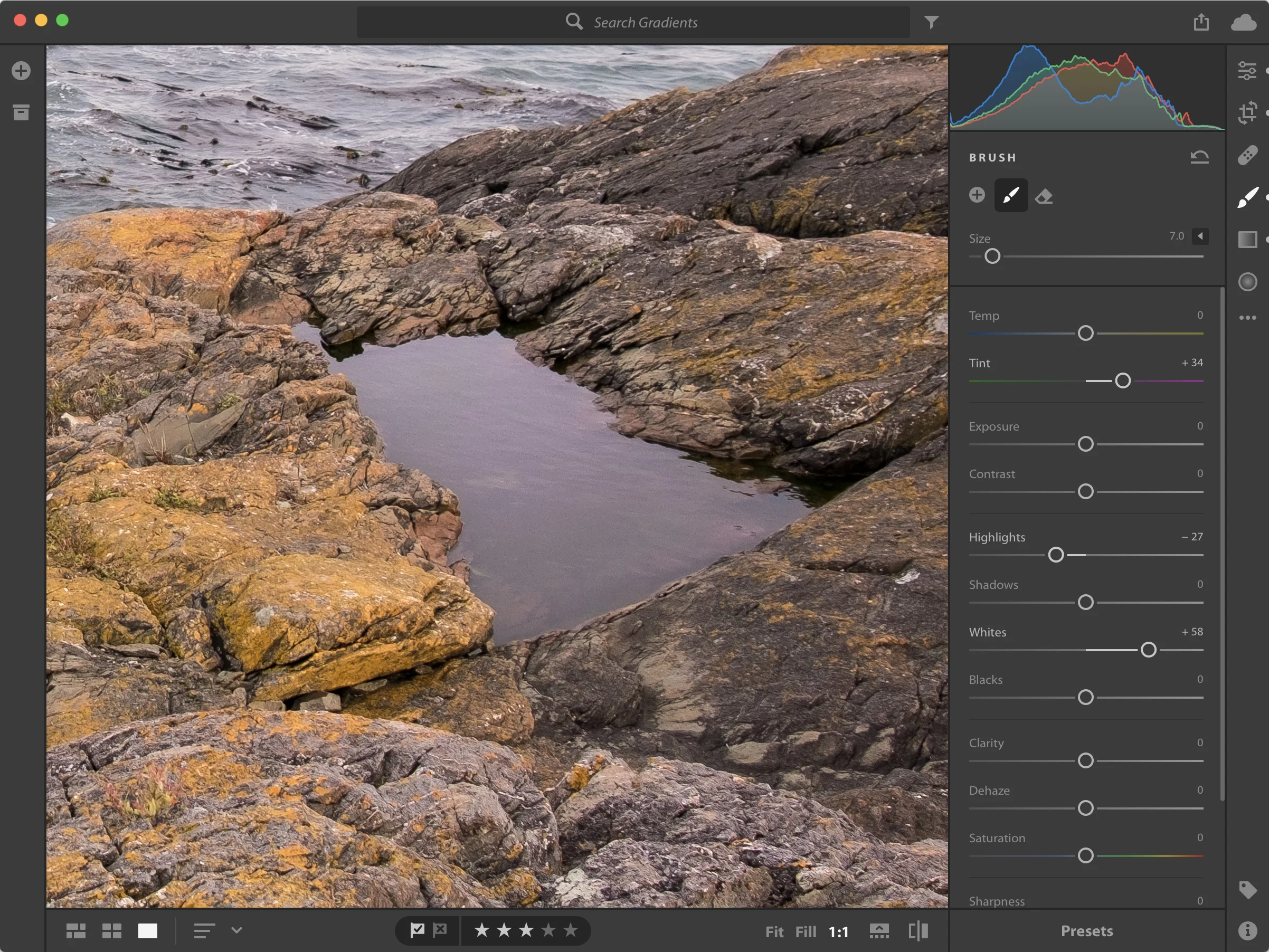Screen dimensions: 1269x952
Task: Switch to Photo Grid view
Action: pyautogui.click(x=75, y=930)
